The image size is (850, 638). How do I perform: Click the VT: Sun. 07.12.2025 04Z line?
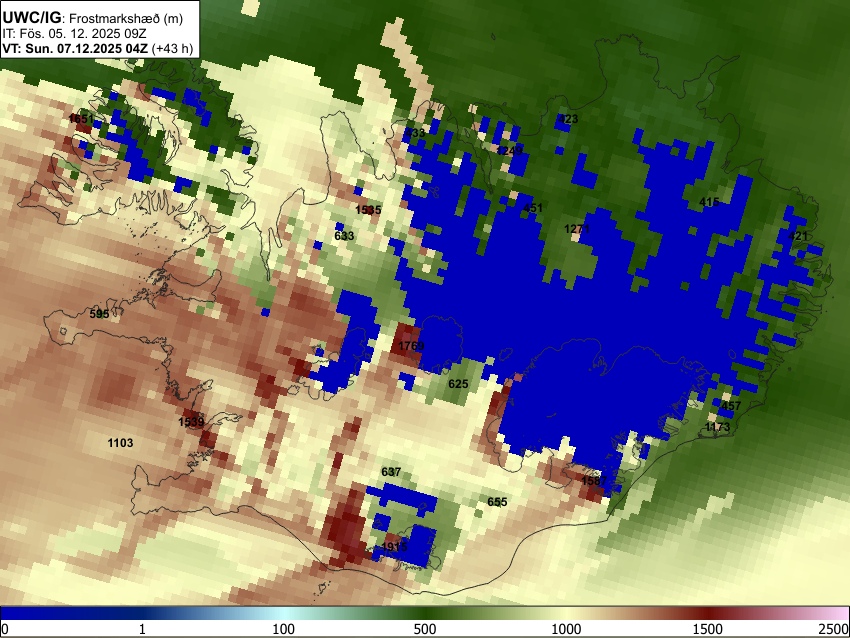pyautogui.click(x=98, y=48)
